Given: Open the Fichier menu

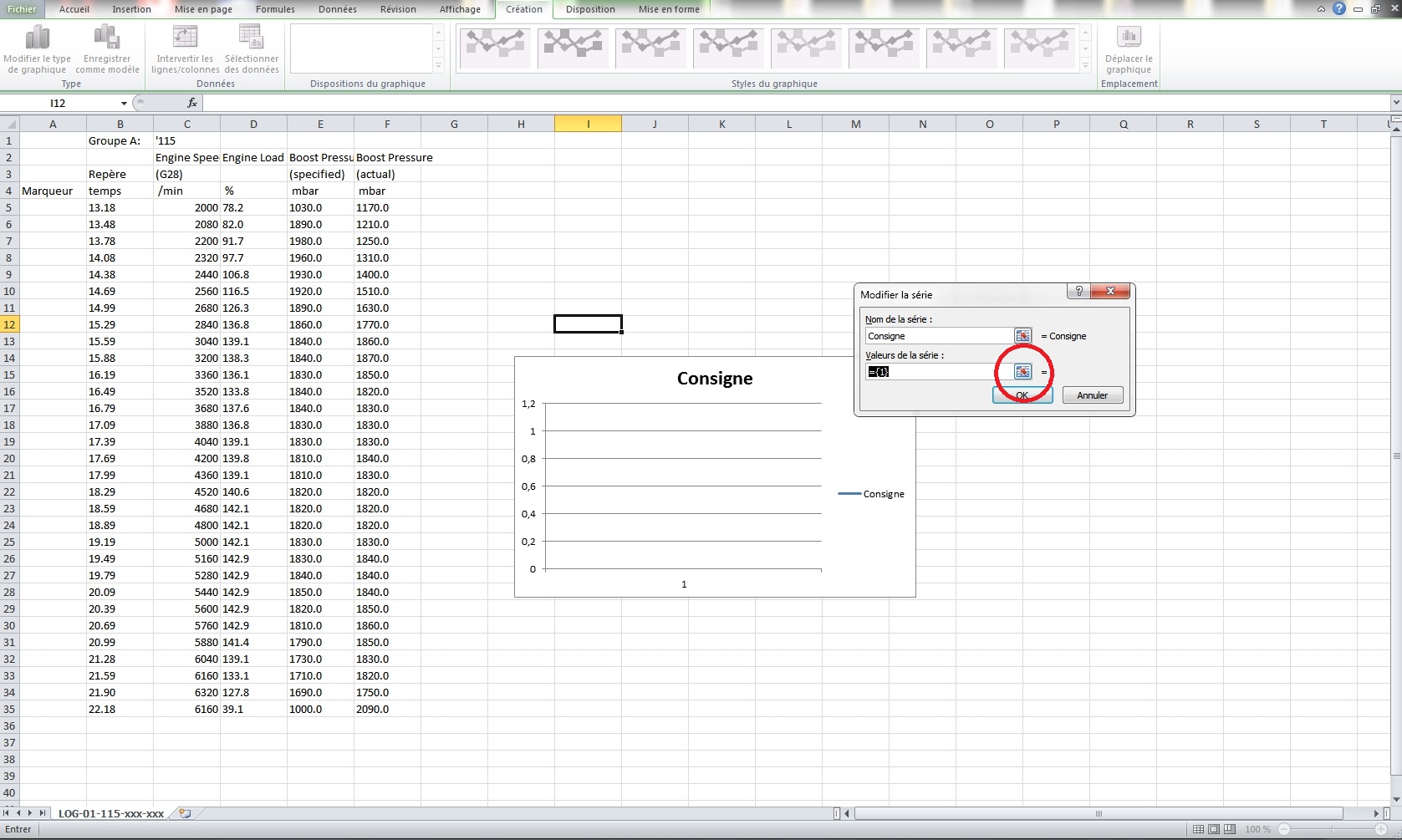Looking at the screenshot, I should 22,9.
